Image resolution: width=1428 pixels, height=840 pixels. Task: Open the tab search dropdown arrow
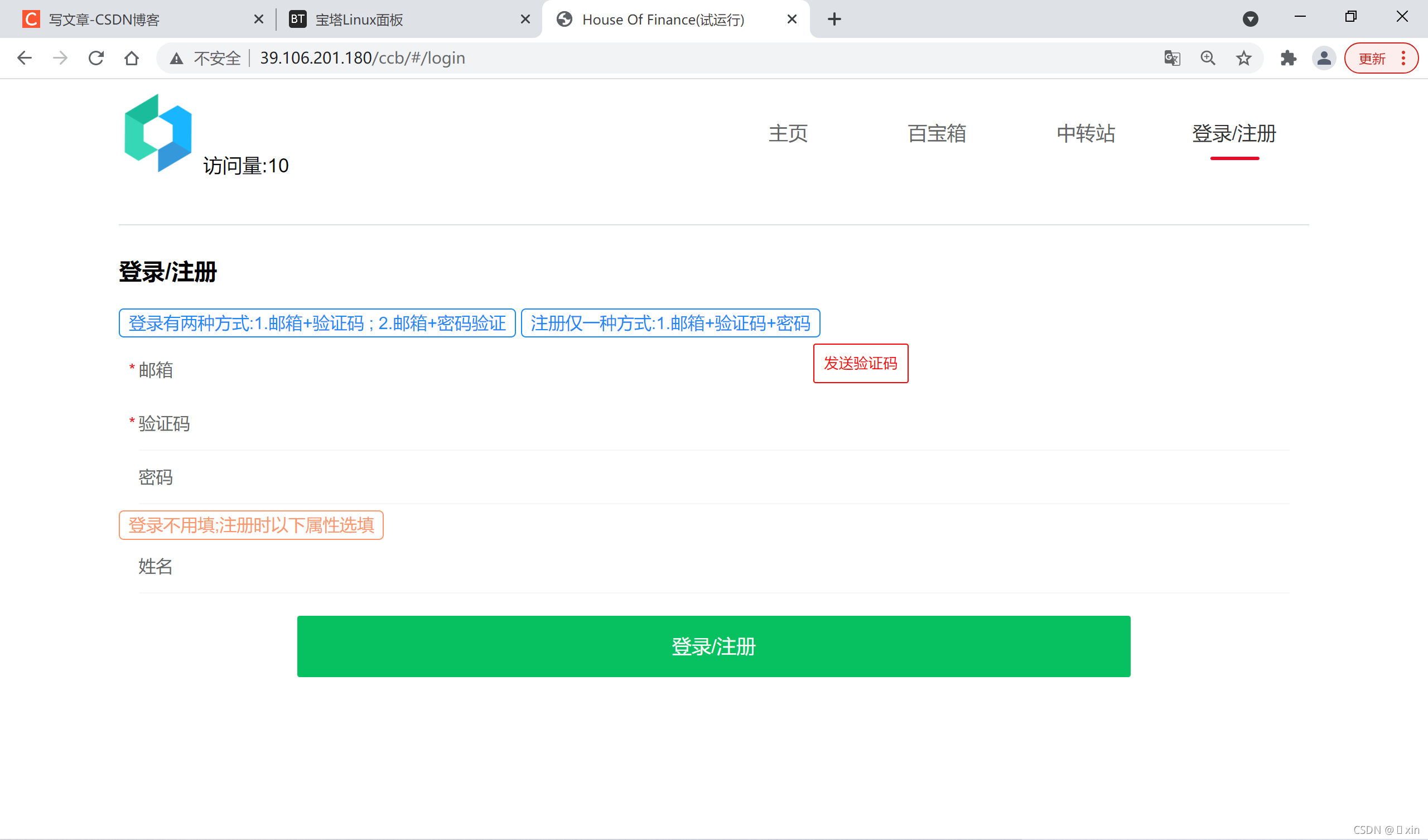coord(1250,20)
